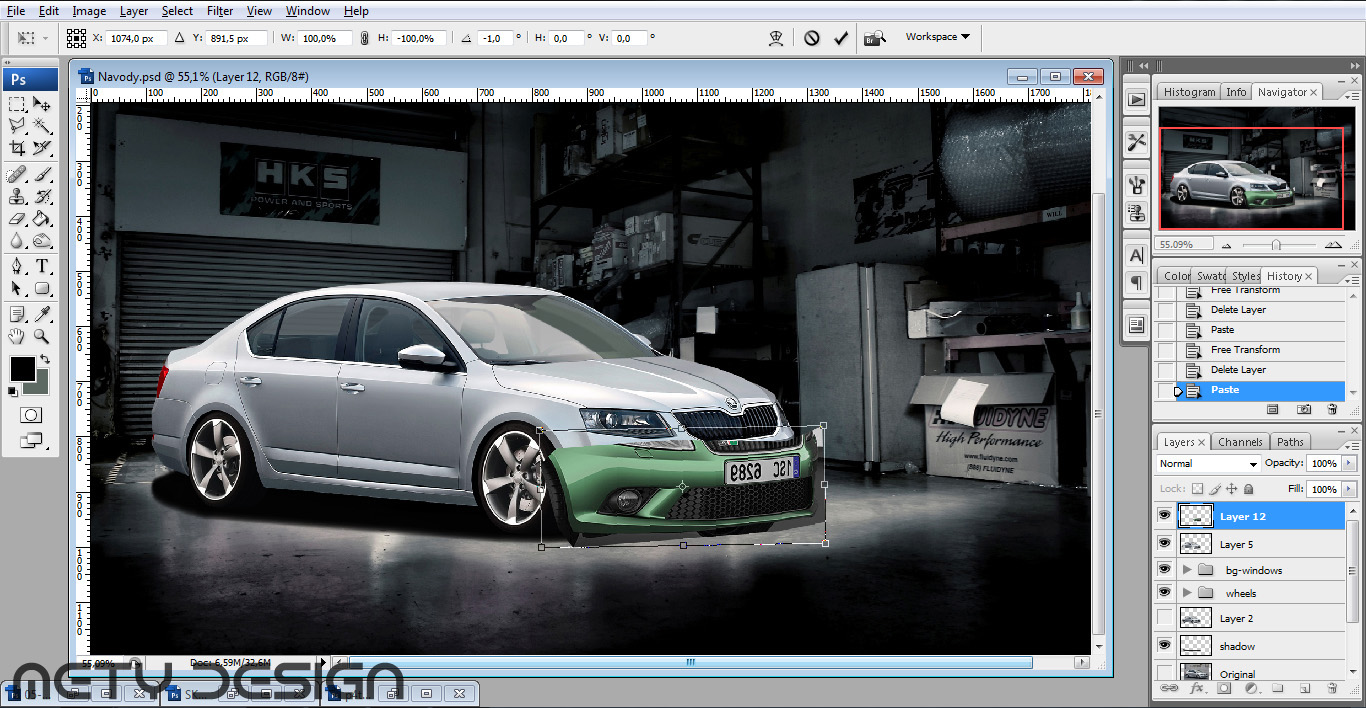Hide Layer 5 visibility eye
Screen dimensions: 1366x708
pos(1164,544)
